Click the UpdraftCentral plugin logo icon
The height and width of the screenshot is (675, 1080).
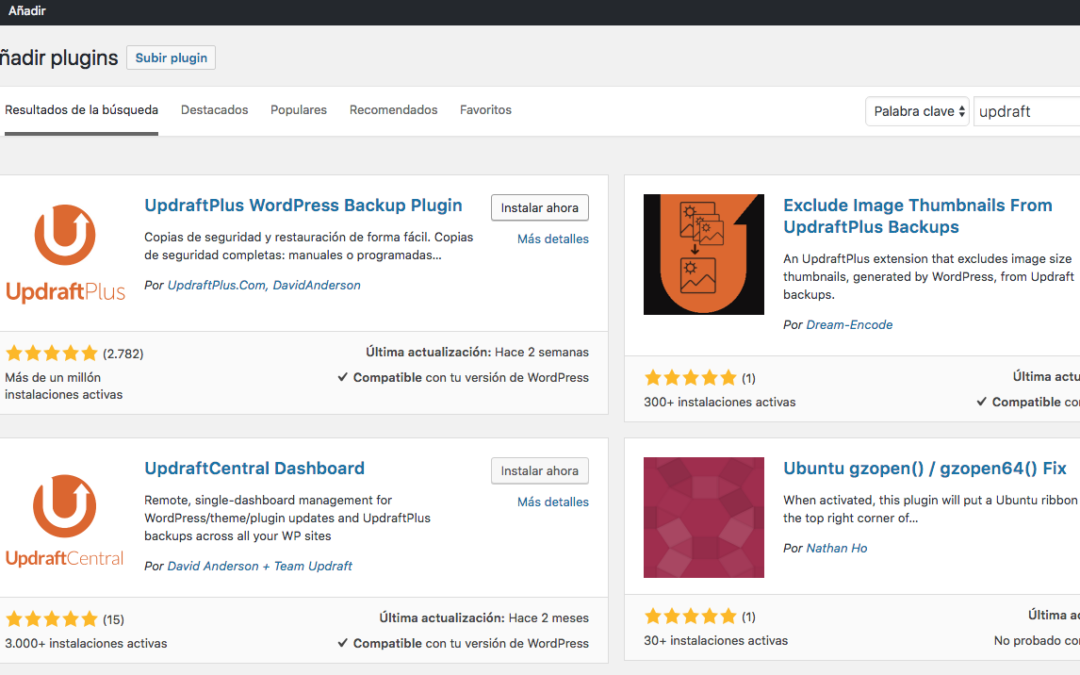pyautogui.click(x=65, y=517)
